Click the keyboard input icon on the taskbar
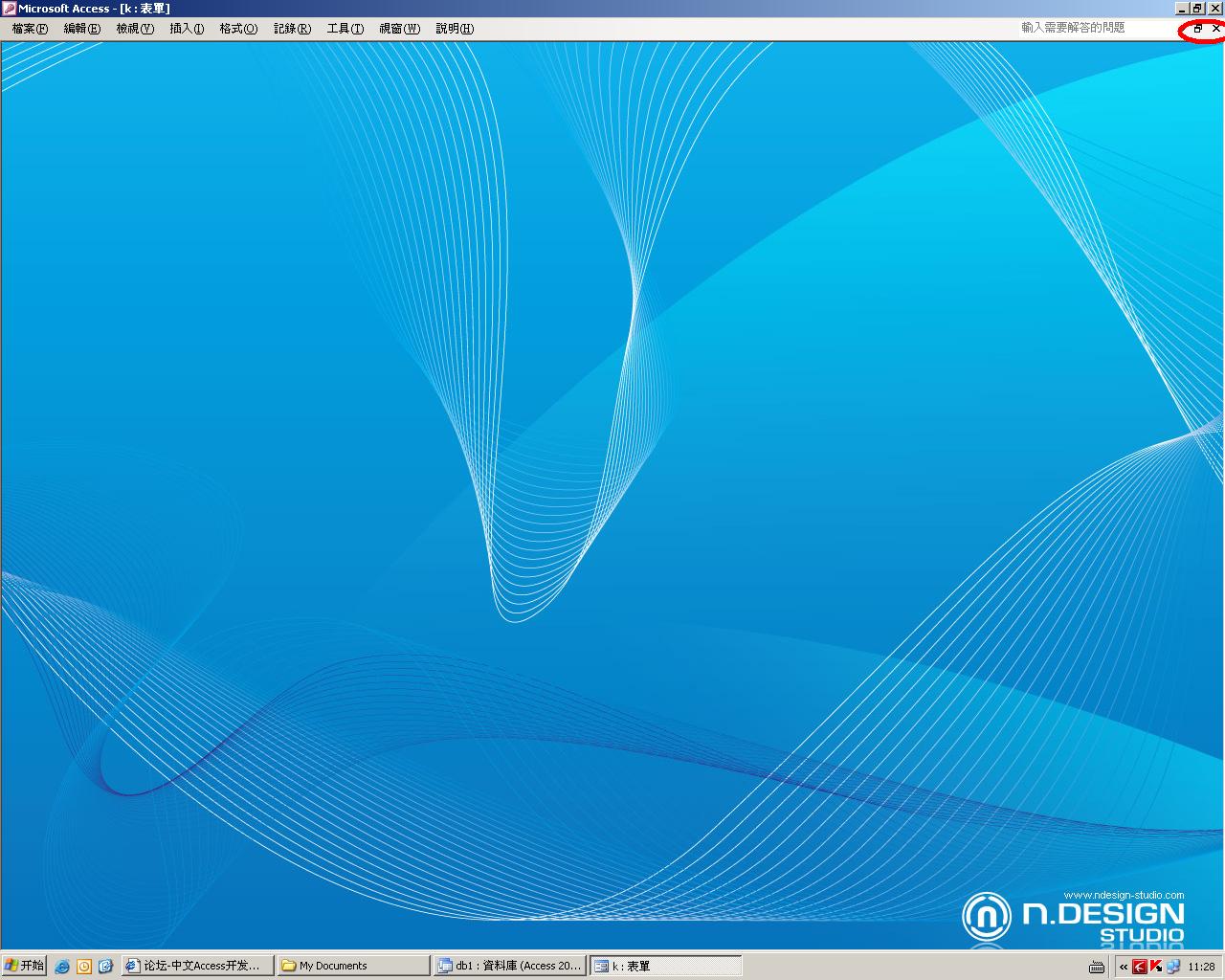This screenshot has height=980, width=1225. (x=1097, y=967)
